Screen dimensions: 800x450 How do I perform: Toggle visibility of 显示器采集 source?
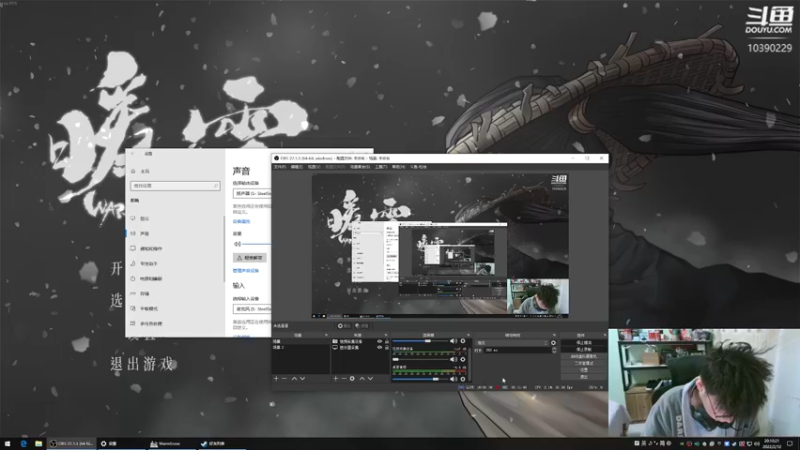pyautogui.click(x=379, y=347)
